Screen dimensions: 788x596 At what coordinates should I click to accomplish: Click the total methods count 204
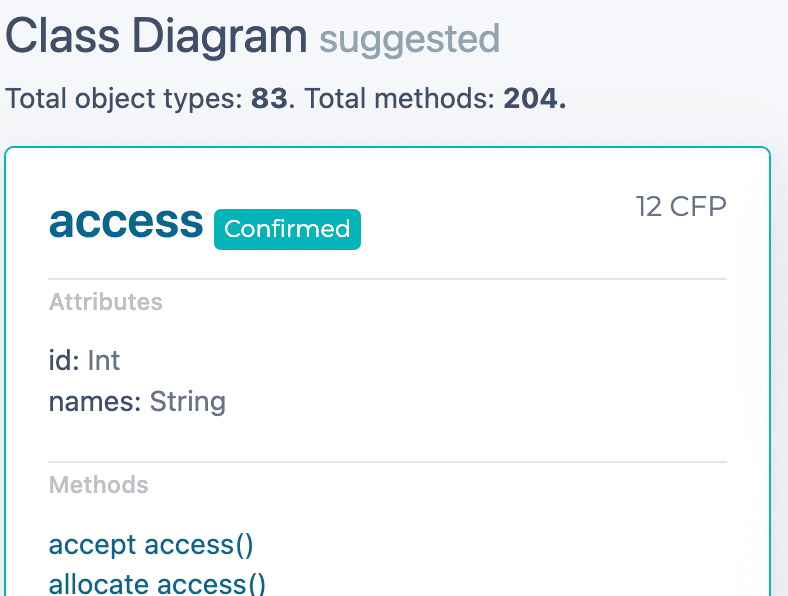point(535,98)
